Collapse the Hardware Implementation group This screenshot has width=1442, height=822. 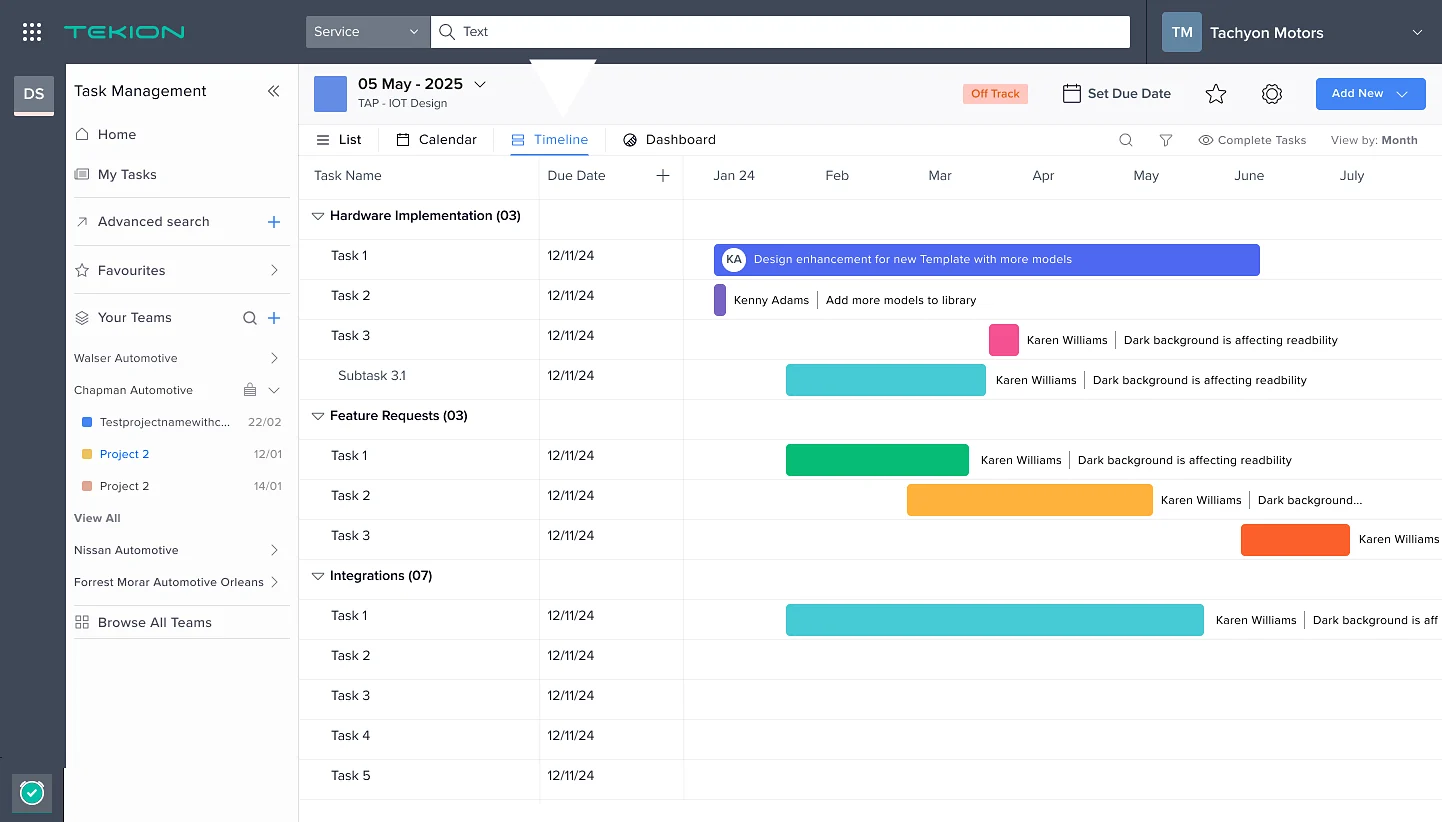coord(318,216)
